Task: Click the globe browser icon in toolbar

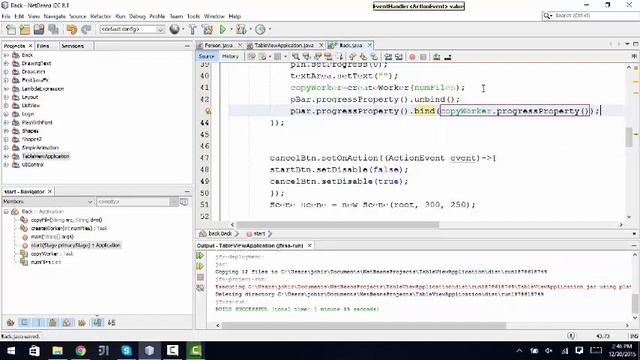Action: 174,29
